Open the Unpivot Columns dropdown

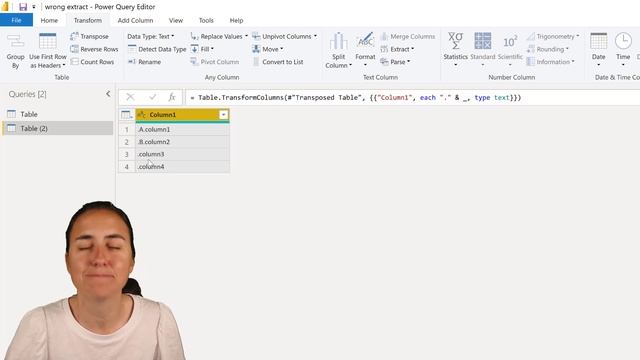coord(284,36)
